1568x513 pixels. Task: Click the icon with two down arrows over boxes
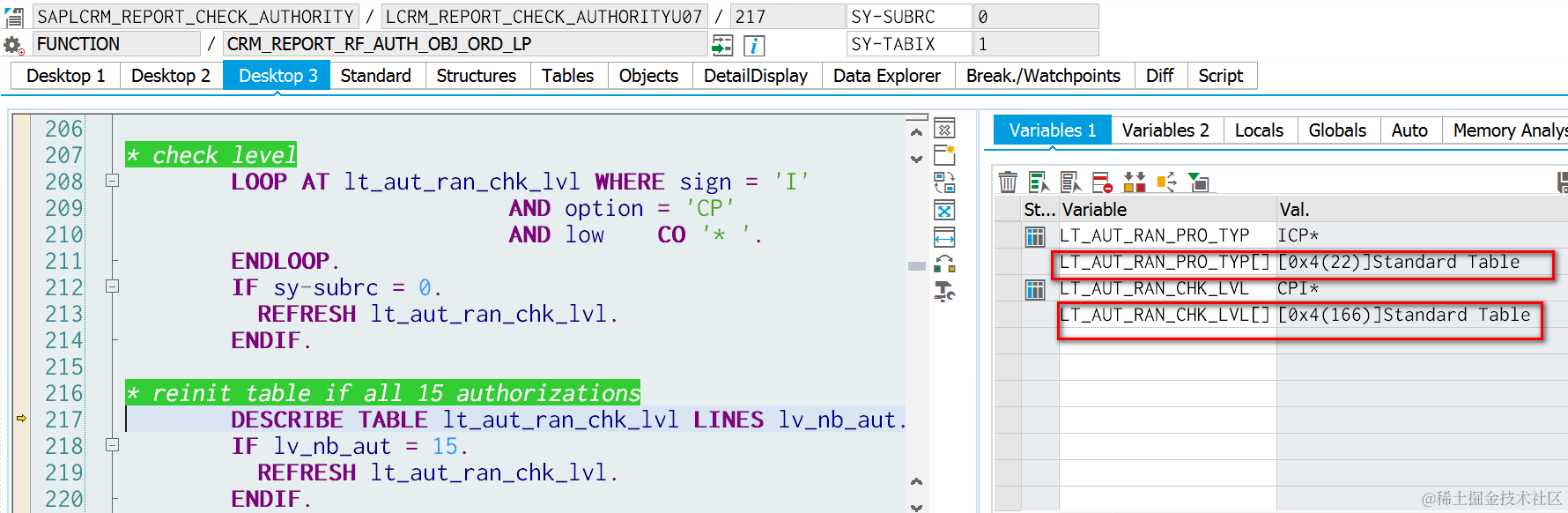point(1135,182)
